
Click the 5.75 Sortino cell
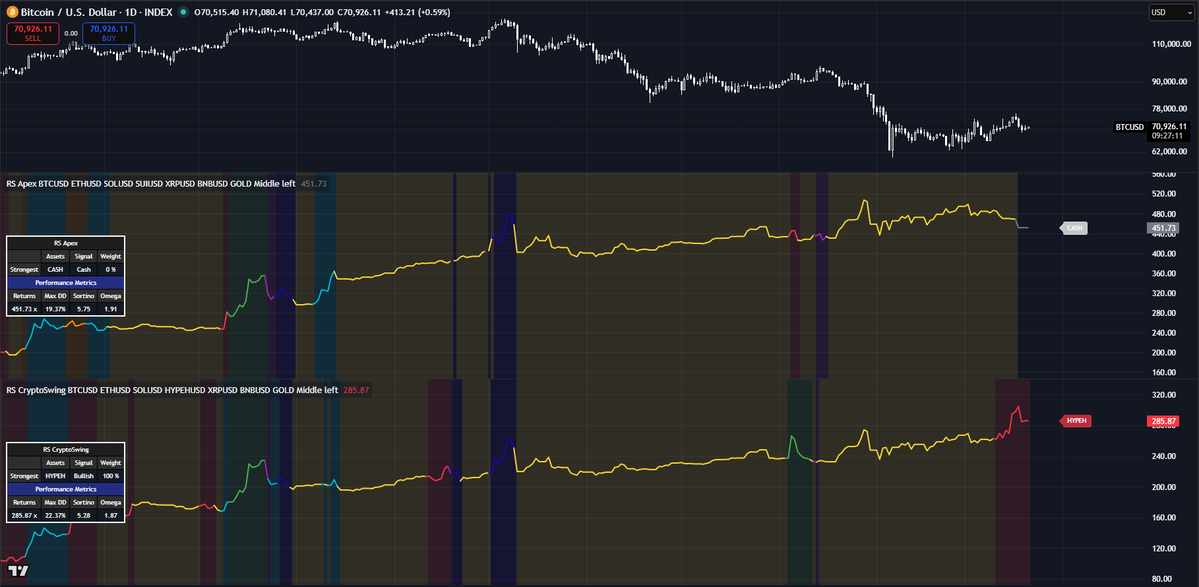pyautogui.click(x=83, y=309)
